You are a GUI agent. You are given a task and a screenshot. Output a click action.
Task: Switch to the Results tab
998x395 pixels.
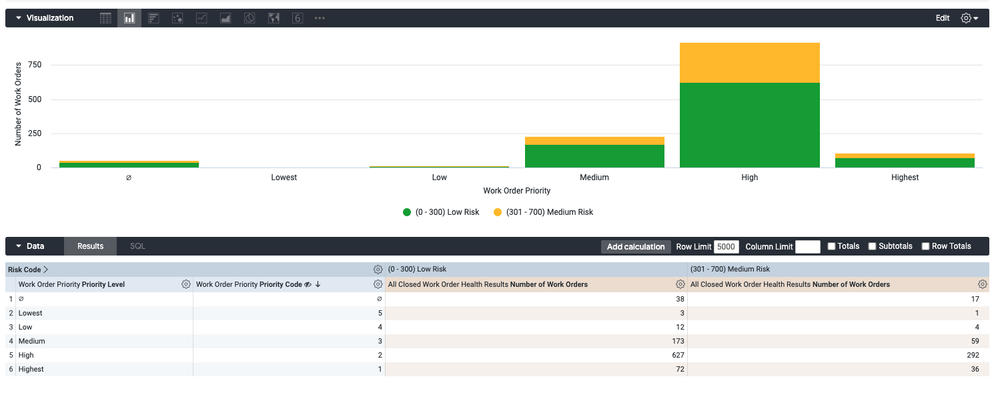90,246
